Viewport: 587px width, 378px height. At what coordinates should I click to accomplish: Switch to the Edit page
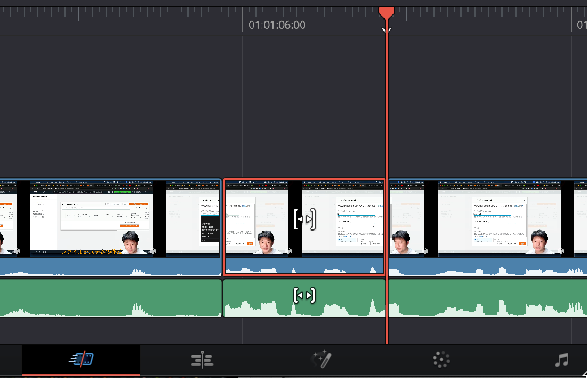click(202, 360)
